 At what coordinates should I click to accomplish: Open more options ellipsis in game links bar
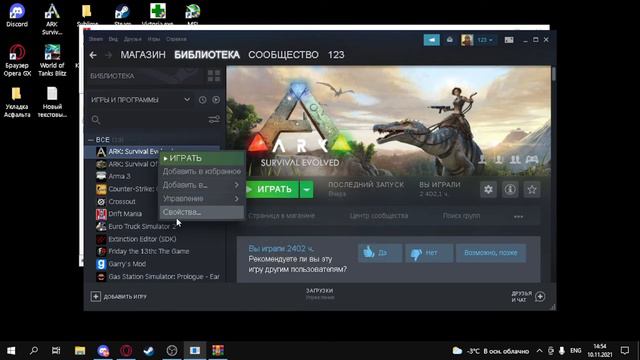pos(518,216)
